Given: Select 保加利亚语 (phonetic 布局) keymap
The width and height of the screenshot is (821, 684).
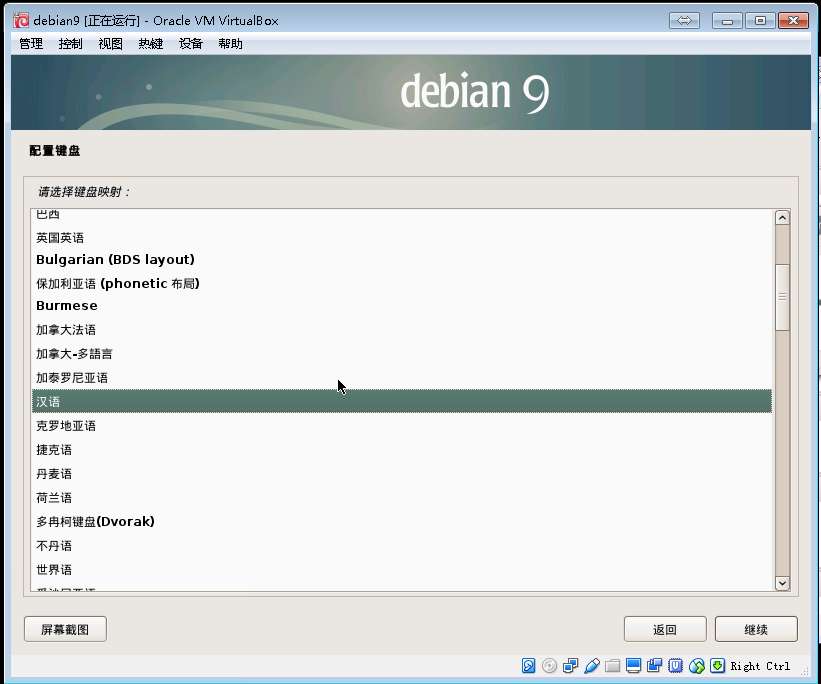Looking at the screenshot, I should point(401,283).
